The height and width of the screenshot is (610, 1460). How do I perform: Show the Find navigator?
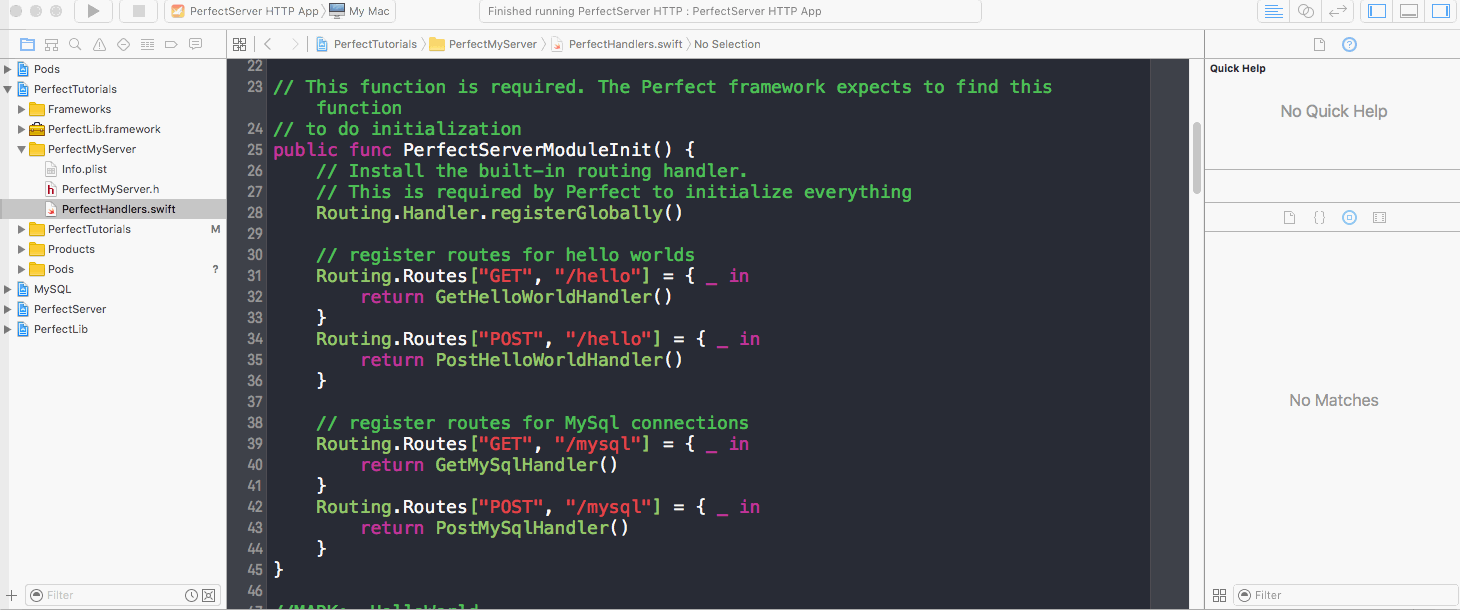(75, 44)
